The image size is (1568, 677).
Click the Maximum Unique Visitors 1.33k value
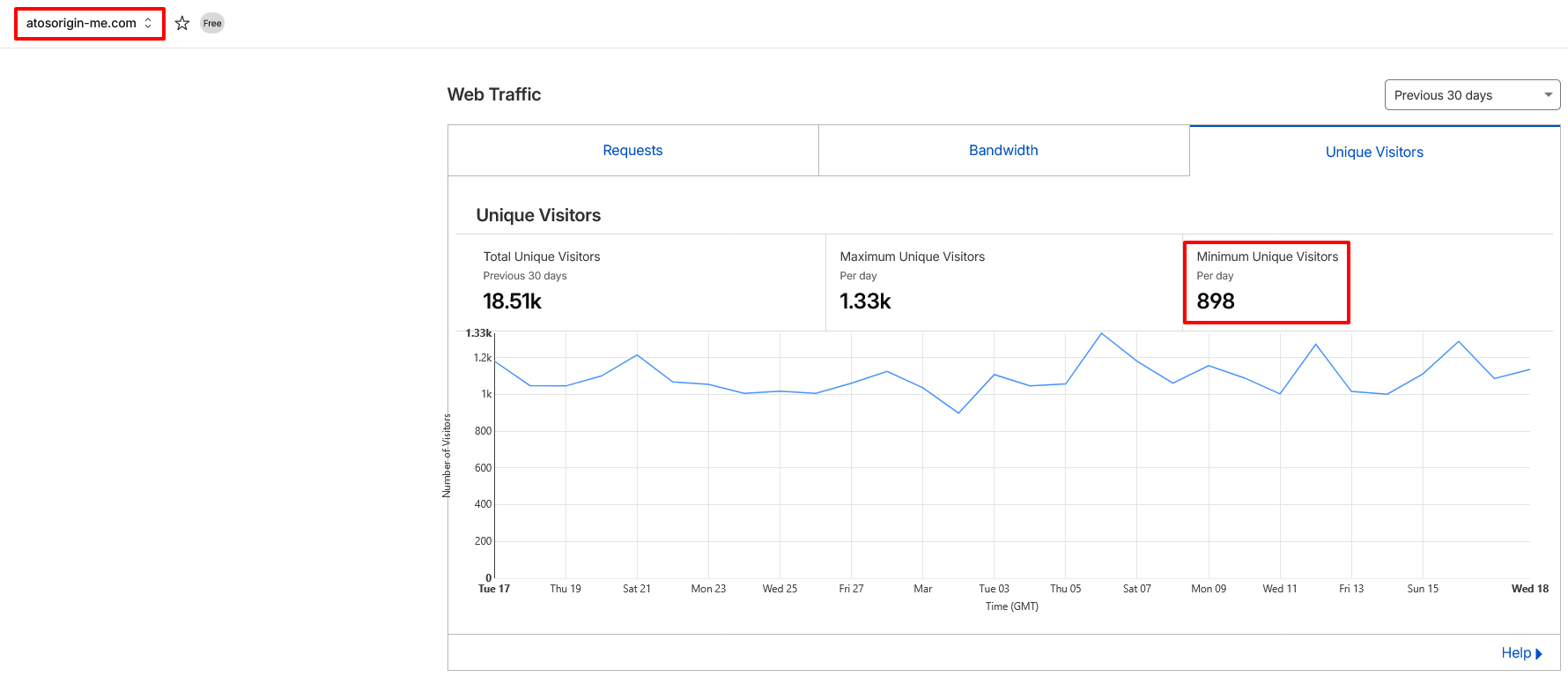[x=865, y=301]
